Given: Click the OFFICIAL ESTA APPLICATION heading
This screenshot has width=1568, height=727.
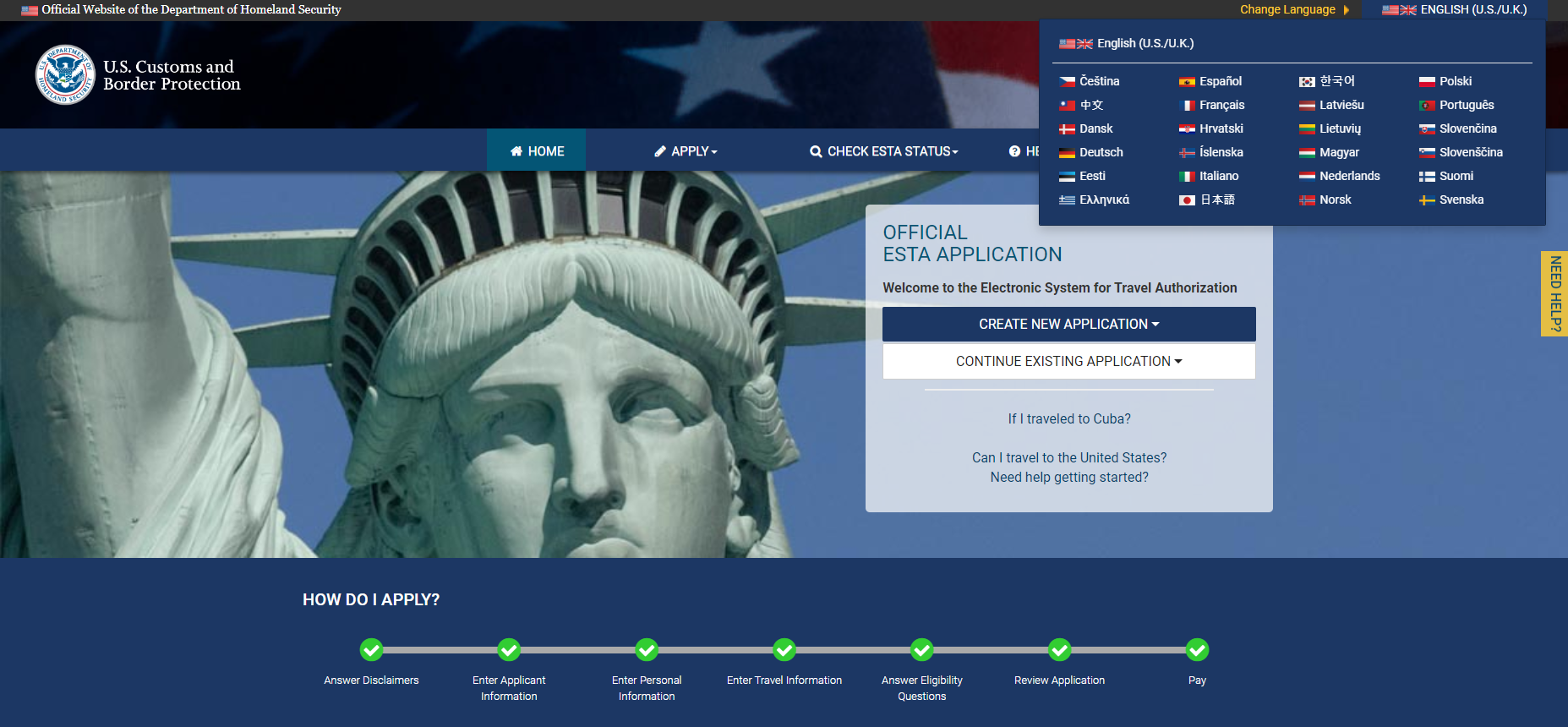Looking at the screenshot, I should coord(972,243).
